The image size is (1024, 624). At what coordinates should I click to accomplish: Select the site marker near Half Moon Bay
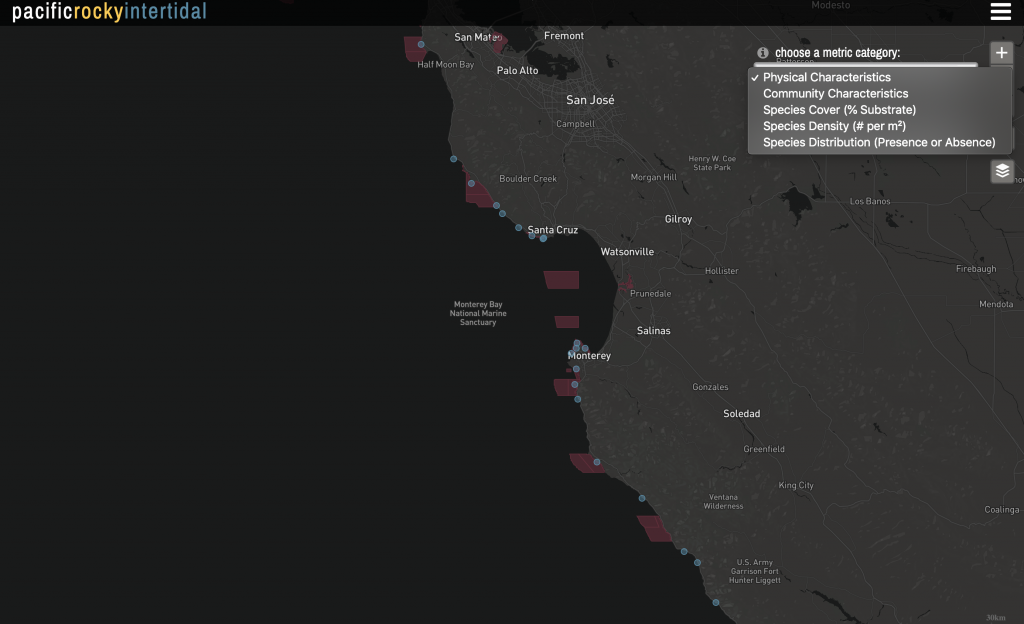pos(421,44)
